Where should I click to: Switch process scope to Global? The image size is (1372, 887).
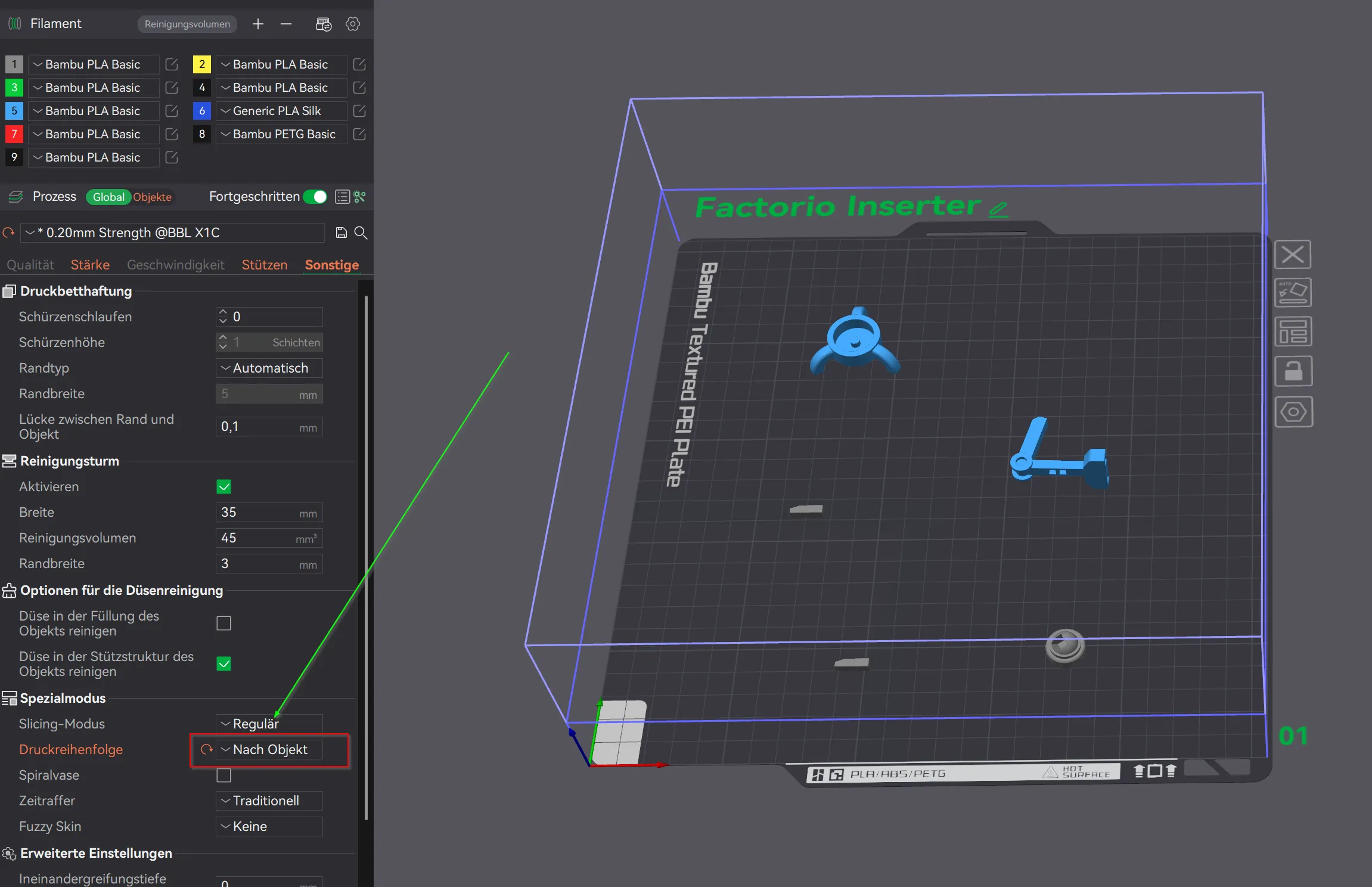tap(108, 197)
